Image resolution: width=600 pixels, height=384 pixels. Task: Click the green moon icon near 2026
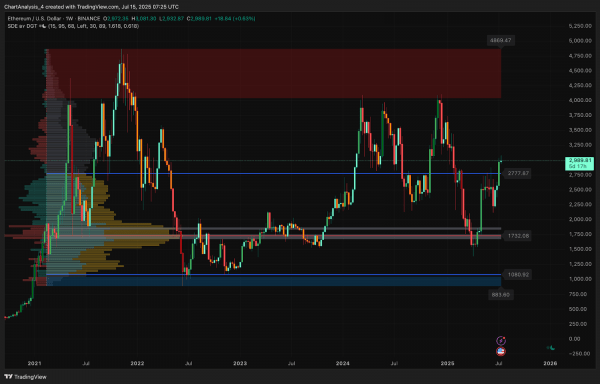pos(551,348)
